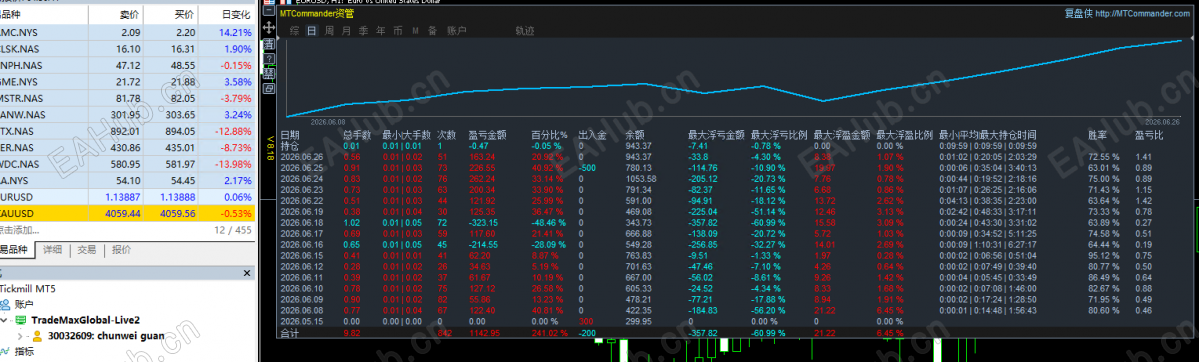Select Tickmill MT5 in the Navigator
This screenshot has height=362, width=1199.
(28, 289)
